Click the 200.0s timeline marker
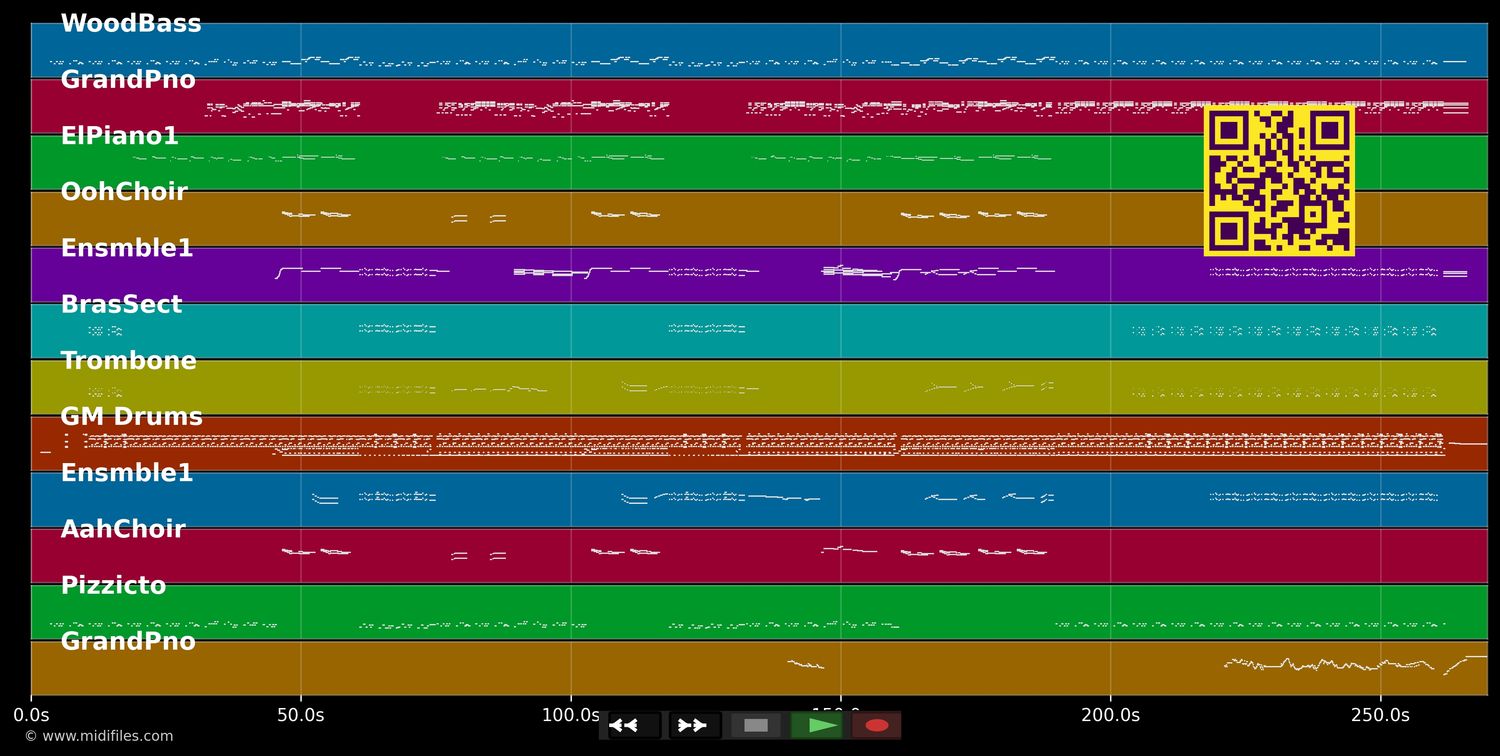The width and height of the screenshot is (1500, 756). click(1110, 715)
